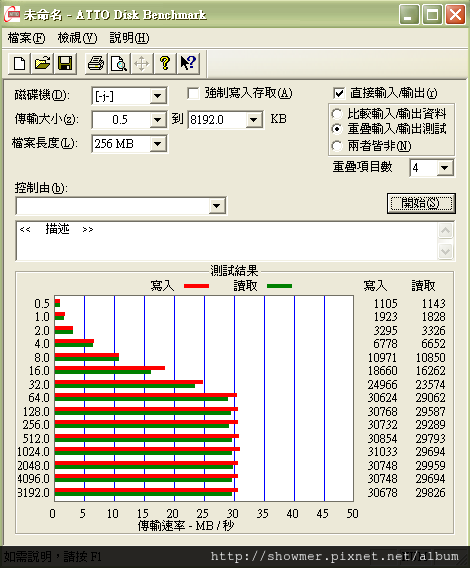Expand the 8192.0 transfer size end dropdown
The width and height of the screenshot is (470, 568).
253,120
